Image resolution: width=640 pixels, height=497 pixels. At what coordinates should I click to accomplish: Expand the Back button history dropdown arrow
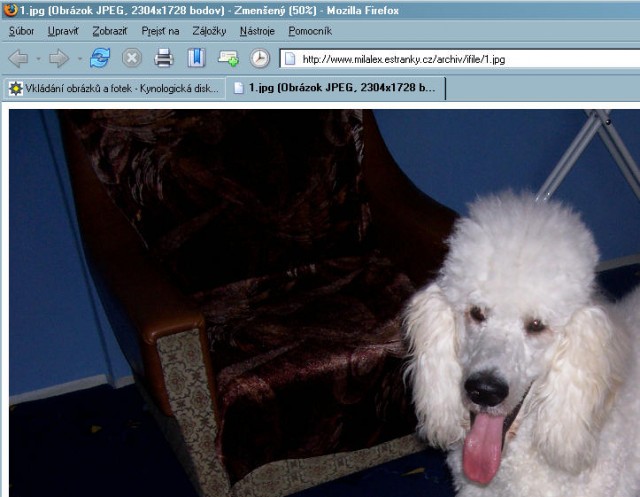click(x=36, y=59)
